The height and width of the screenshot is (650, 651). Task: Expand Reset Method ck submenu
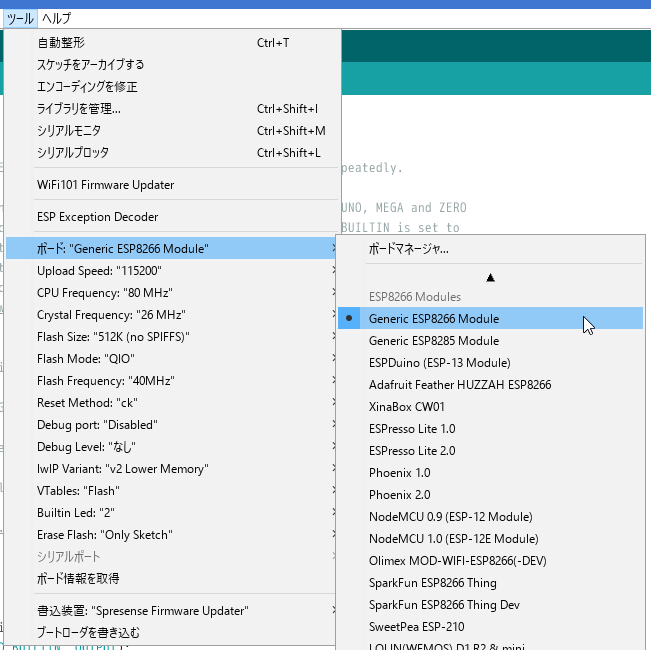(171, 403)
